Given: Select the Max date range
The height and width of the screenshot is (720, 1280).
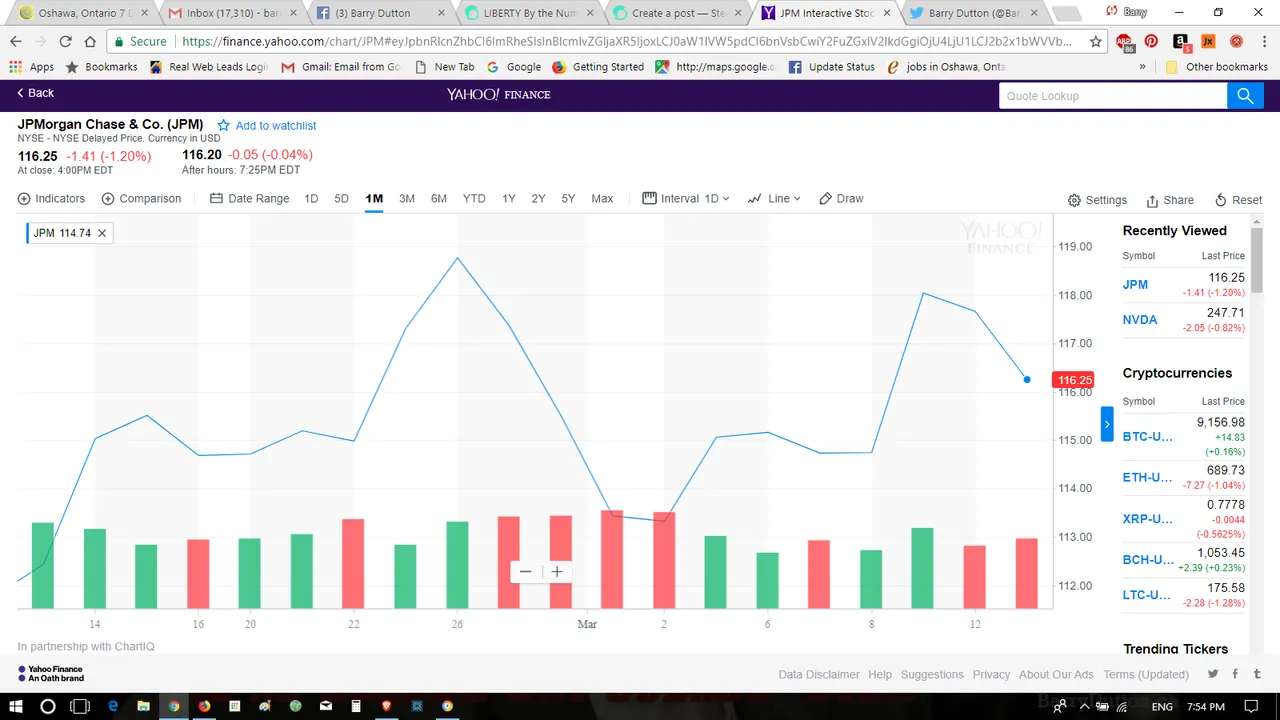Looking at the screenshot, I should pos(602,199).
